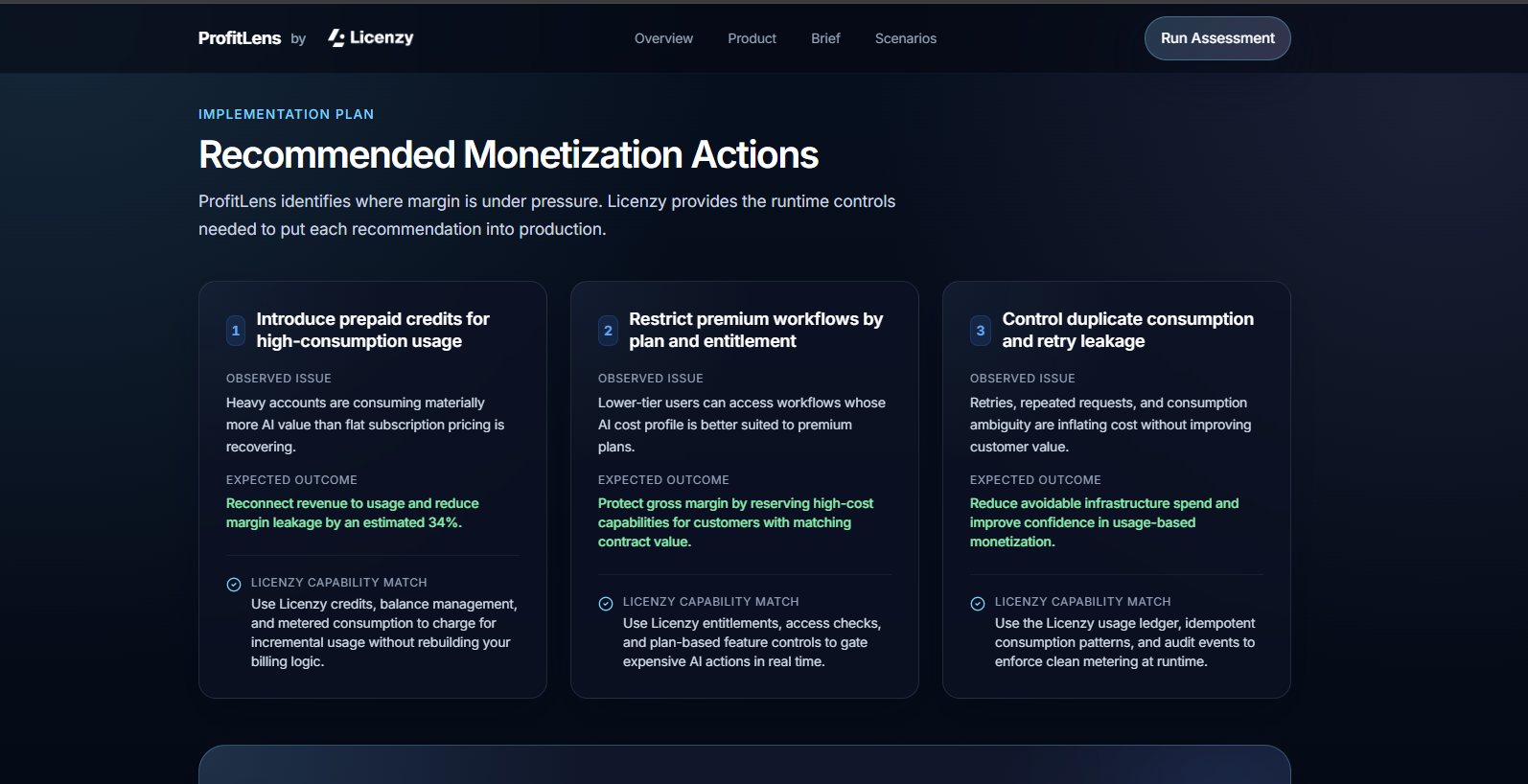This screenshot has height=784, width=1528.
Task: Click heading 'Control duplicate consumption and retry leakage'
Action: point(1127,330)
